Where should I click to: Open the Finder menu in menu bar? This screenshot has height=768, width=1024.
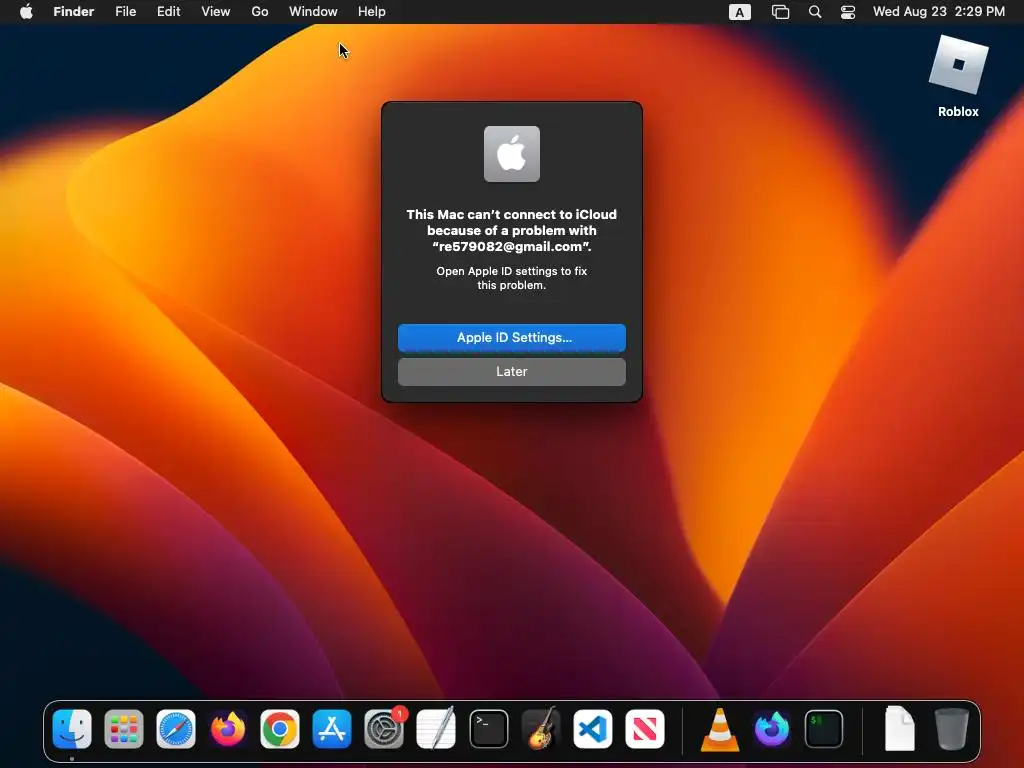(74, 12)
